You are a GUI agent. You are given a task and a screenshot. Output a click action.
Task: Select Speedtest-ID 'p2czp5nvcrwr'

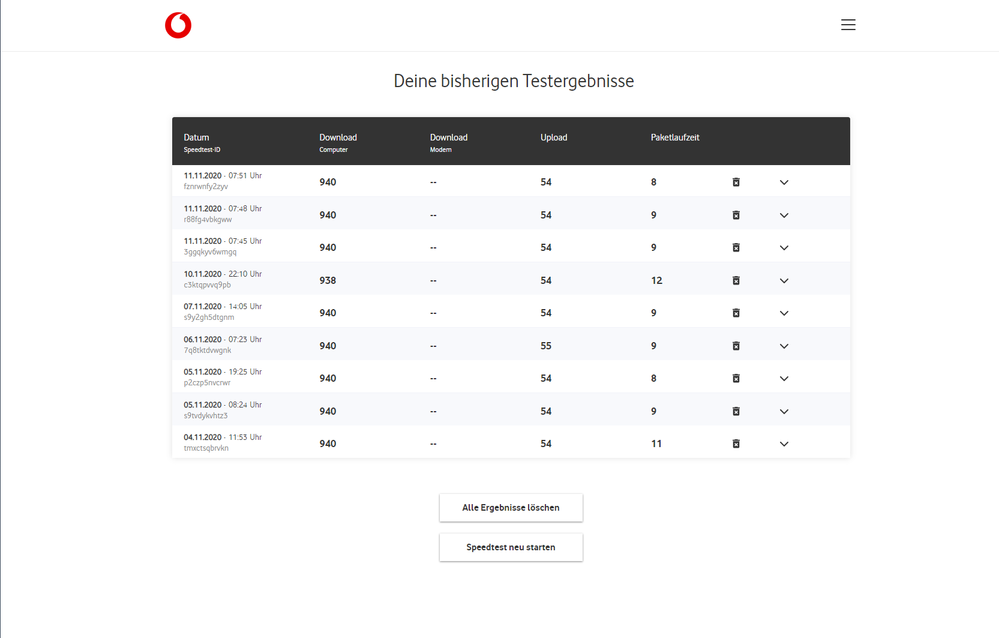[x=207, y=383]
